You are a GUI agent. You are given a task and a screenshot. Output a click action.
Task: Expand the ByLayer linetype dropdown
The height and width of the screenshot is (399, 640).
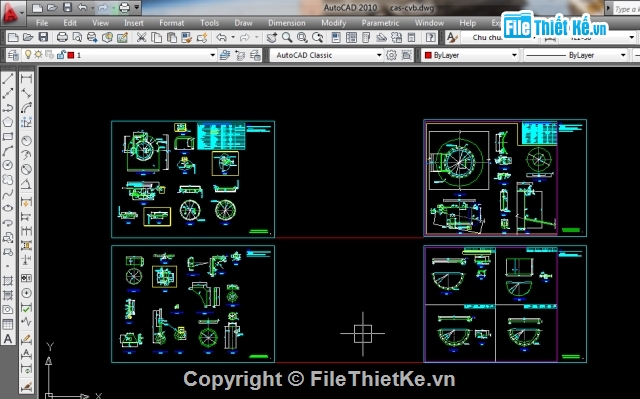point(576,55)
